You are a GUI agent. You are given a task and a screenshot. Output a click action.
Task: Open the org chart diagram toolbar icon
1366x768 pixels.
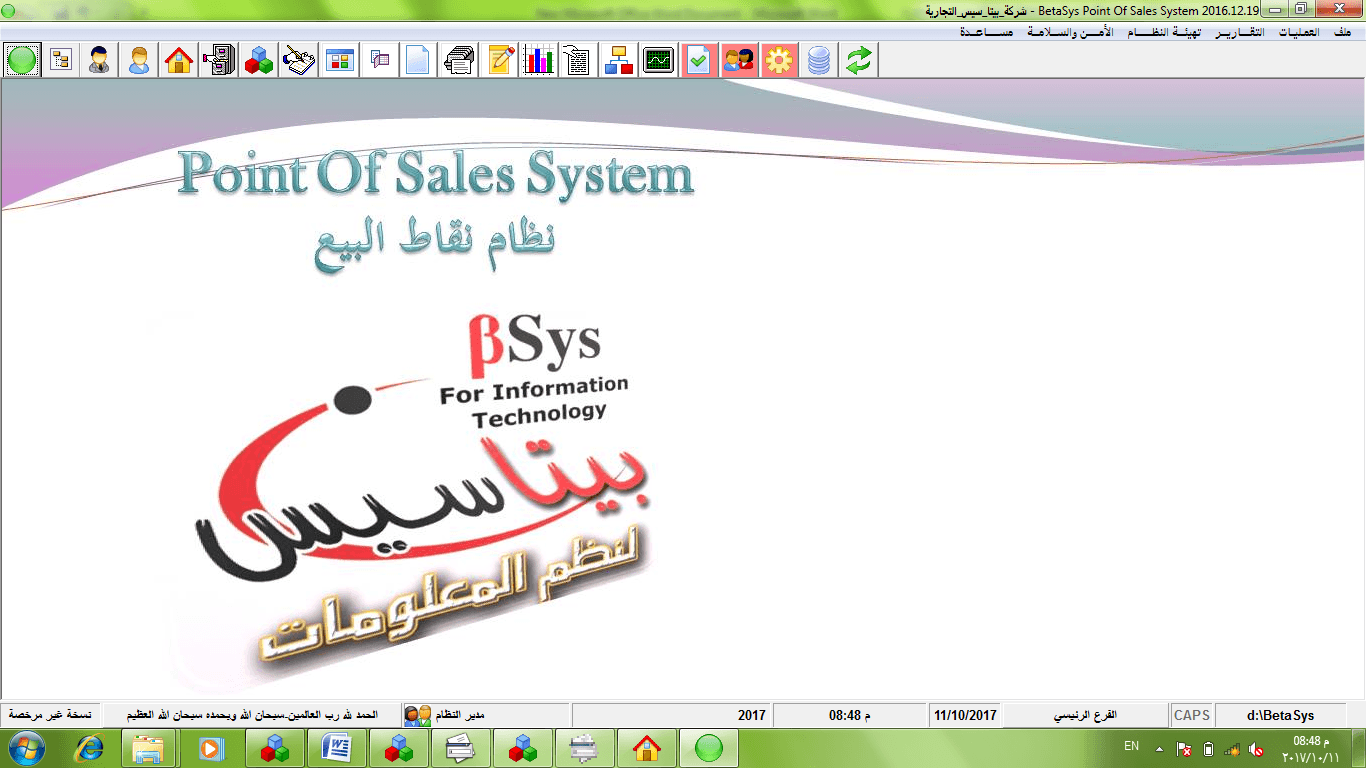click(619, 60)
